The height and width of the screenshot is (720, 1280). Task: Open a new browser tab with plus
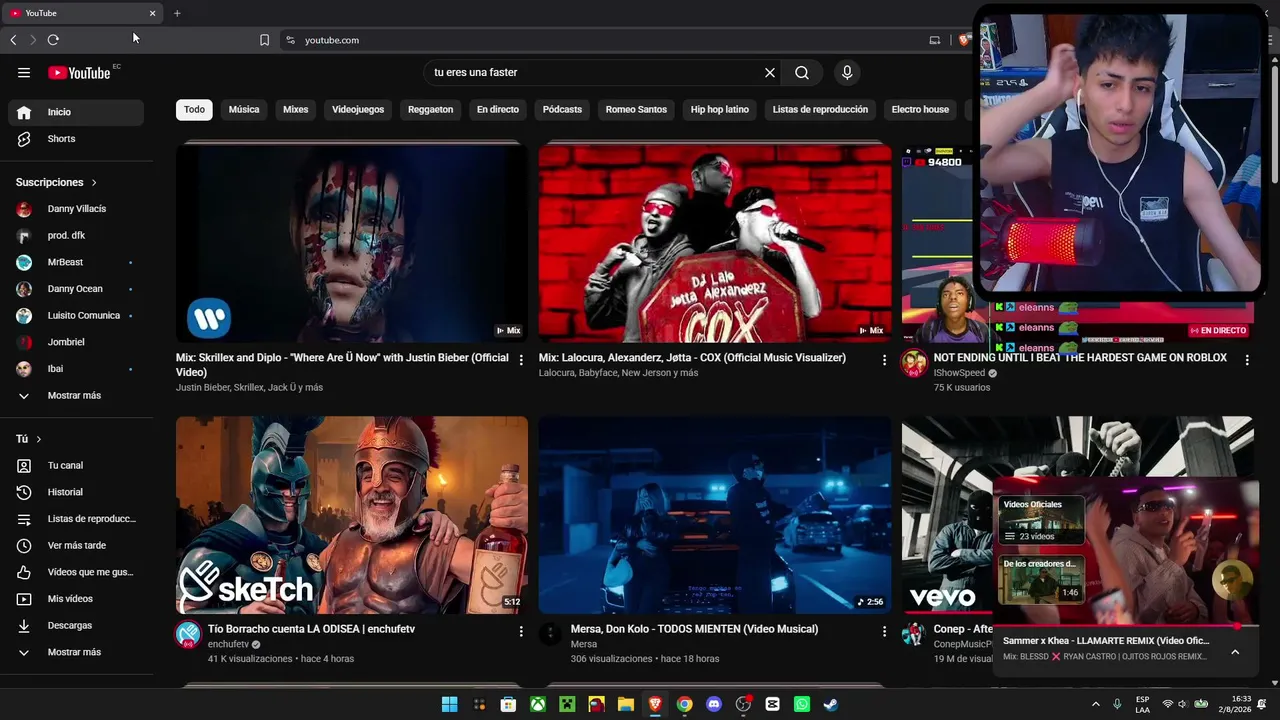(177, 13)
